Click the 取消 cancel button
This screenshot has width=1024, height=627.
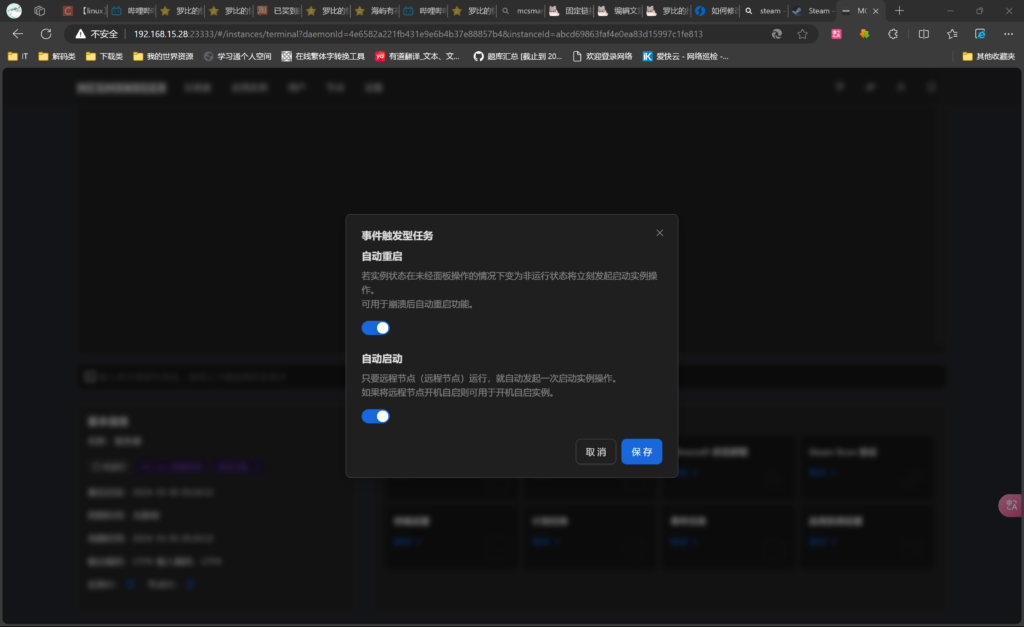[596, 452]
